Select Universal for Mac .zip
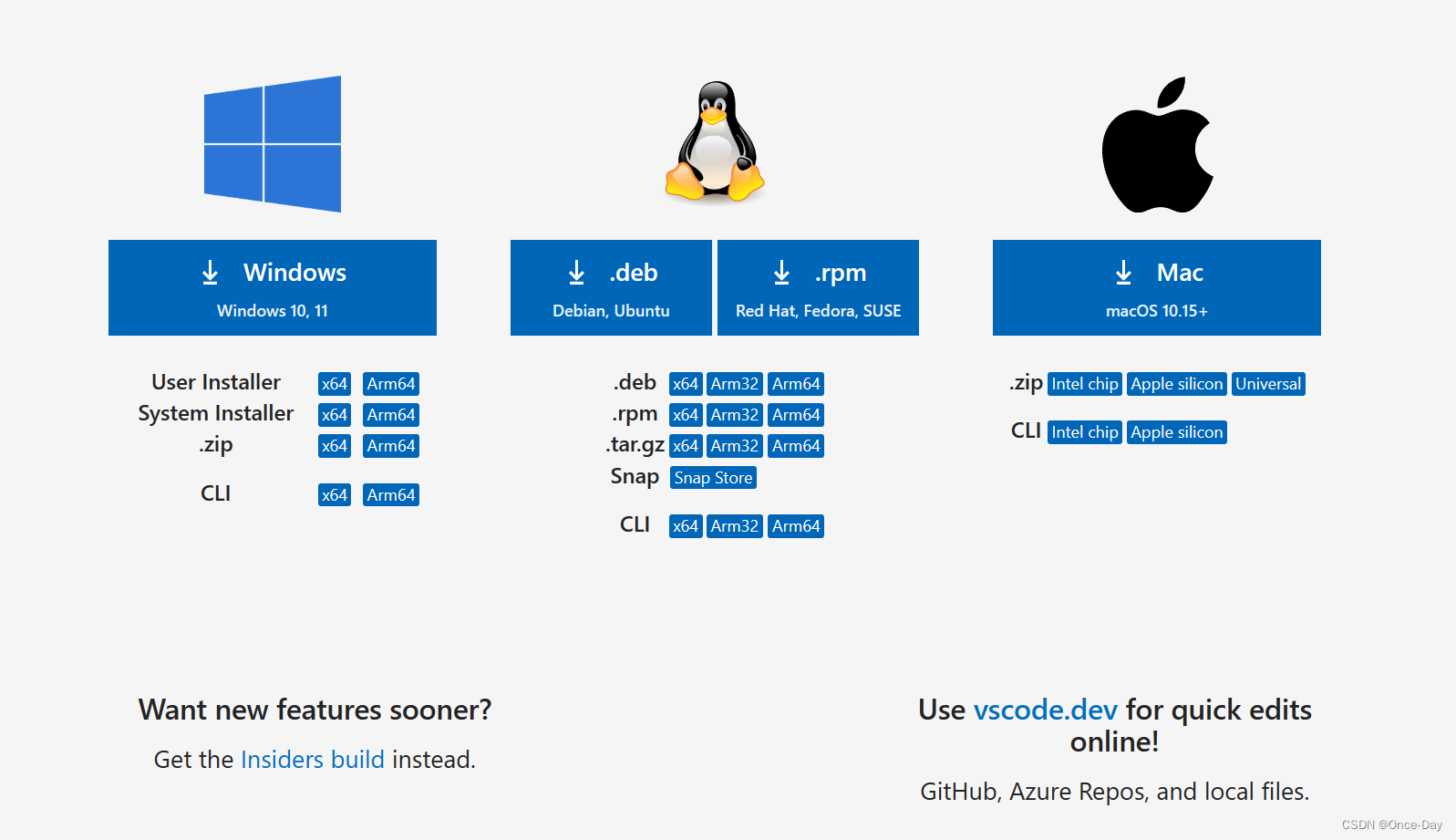1456x840 pixels. pos(1268,384)
